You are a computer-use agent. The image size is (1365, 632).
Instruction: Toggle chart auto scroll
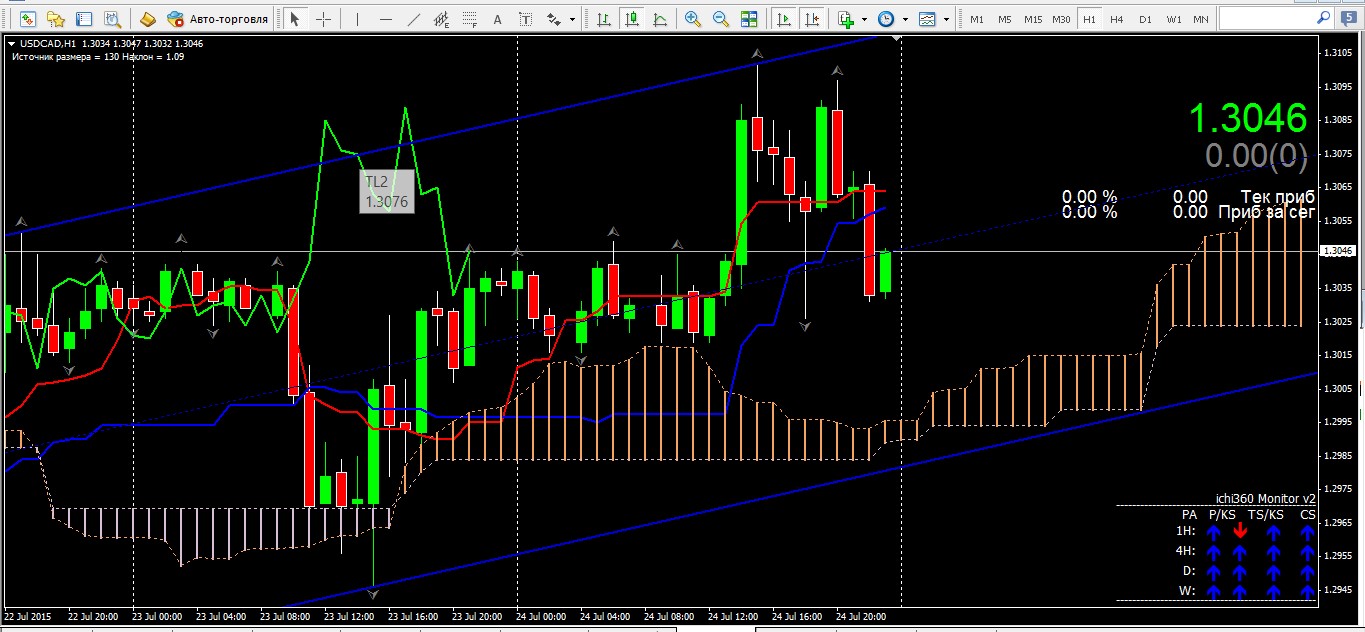pyautogui.click(x=785, y=19)
